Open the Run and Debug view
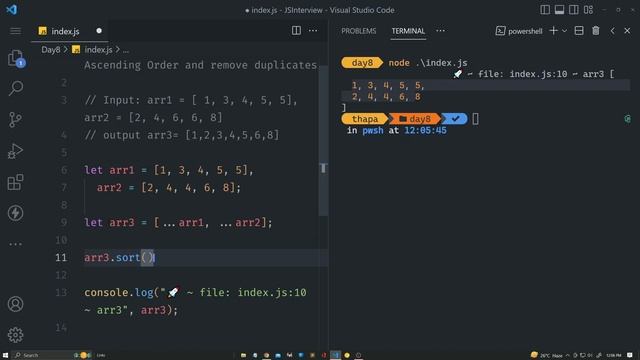 pyautogui.click(x=16, y=151)
